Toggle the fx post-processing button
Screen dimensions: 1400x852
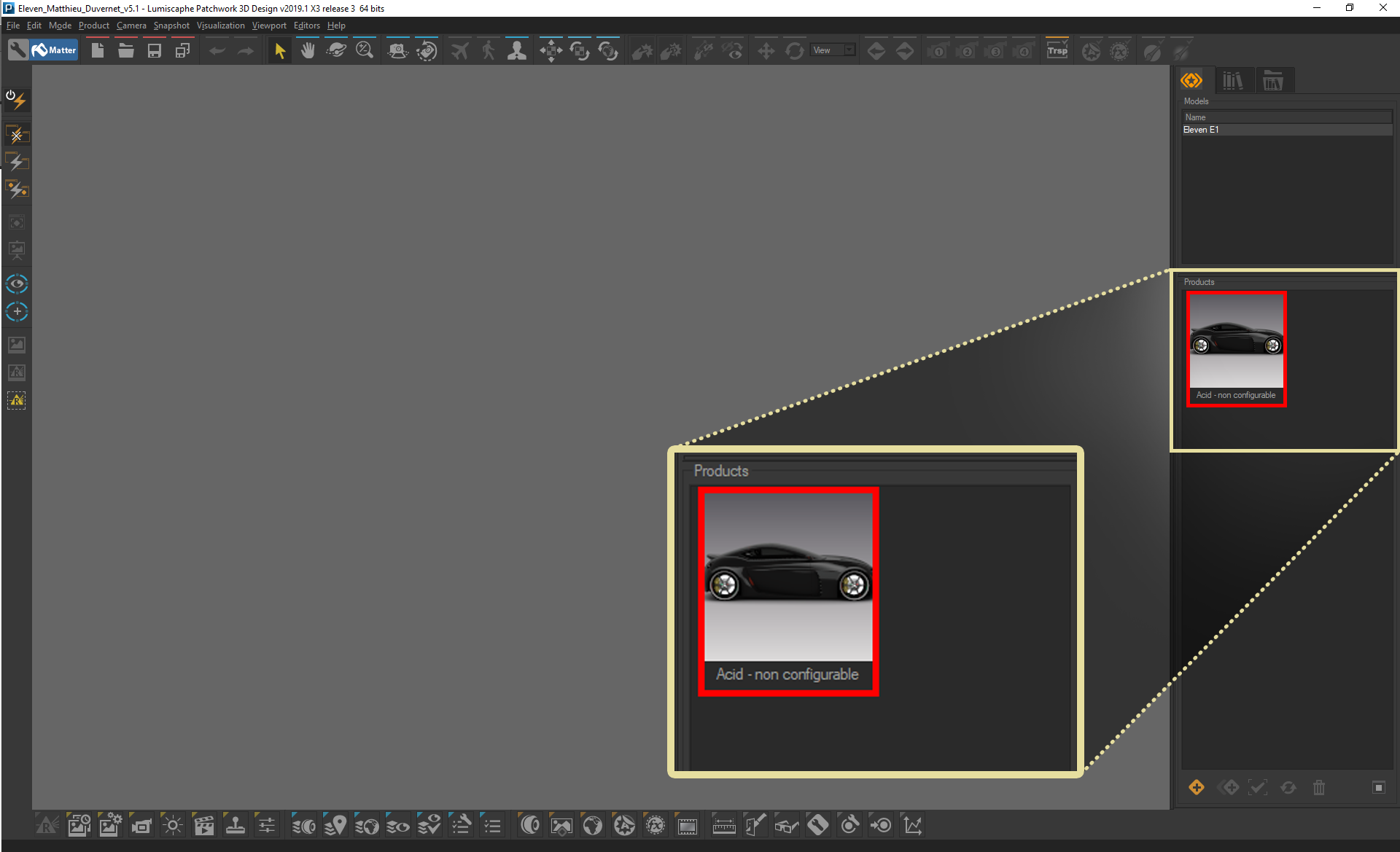[1120, 50]
